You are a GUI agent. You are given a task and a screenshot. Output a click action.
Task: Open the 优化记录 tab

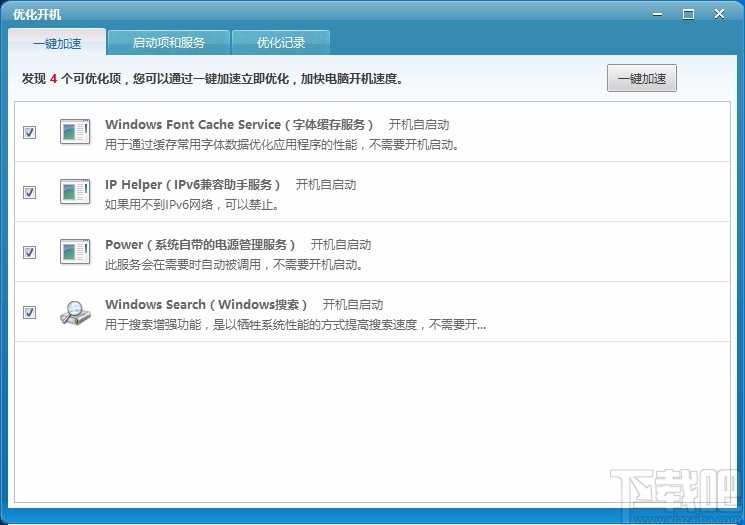point(281,43)
